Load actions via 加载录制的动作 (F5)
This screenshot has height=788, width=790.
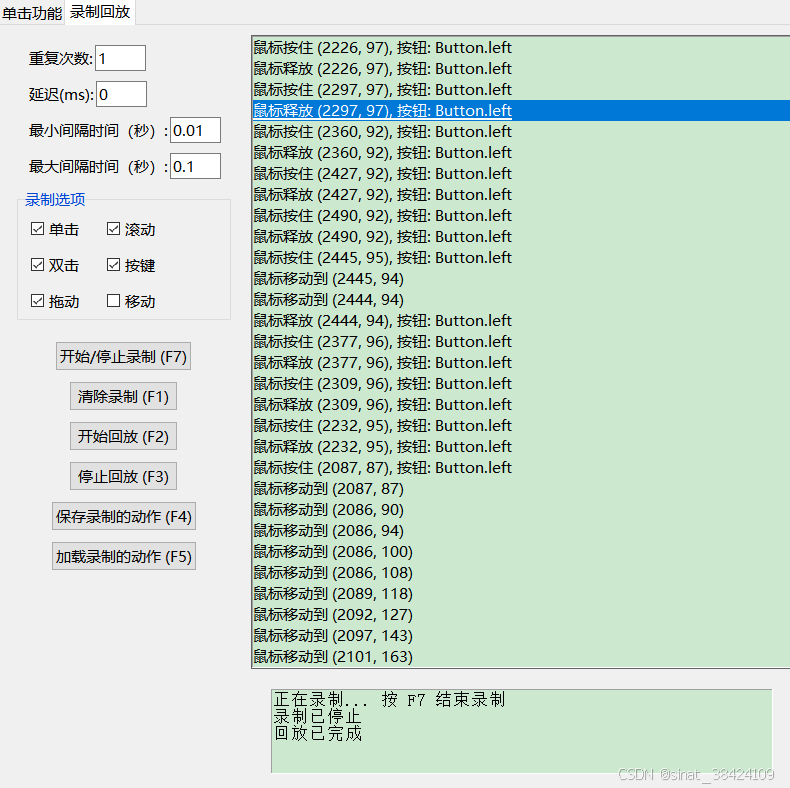(x=124, y=556)
